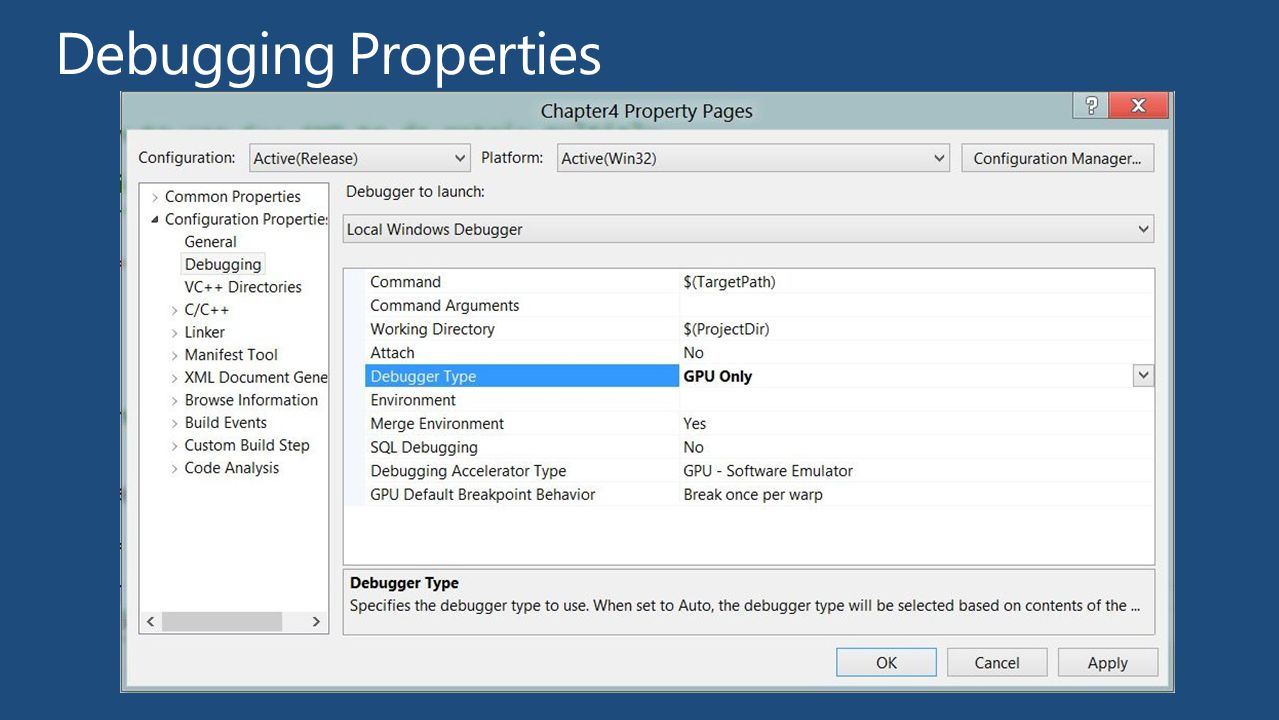Select the Code Analysis tree item
Viewport: 1279px width, 720px height.
point(232,468)
